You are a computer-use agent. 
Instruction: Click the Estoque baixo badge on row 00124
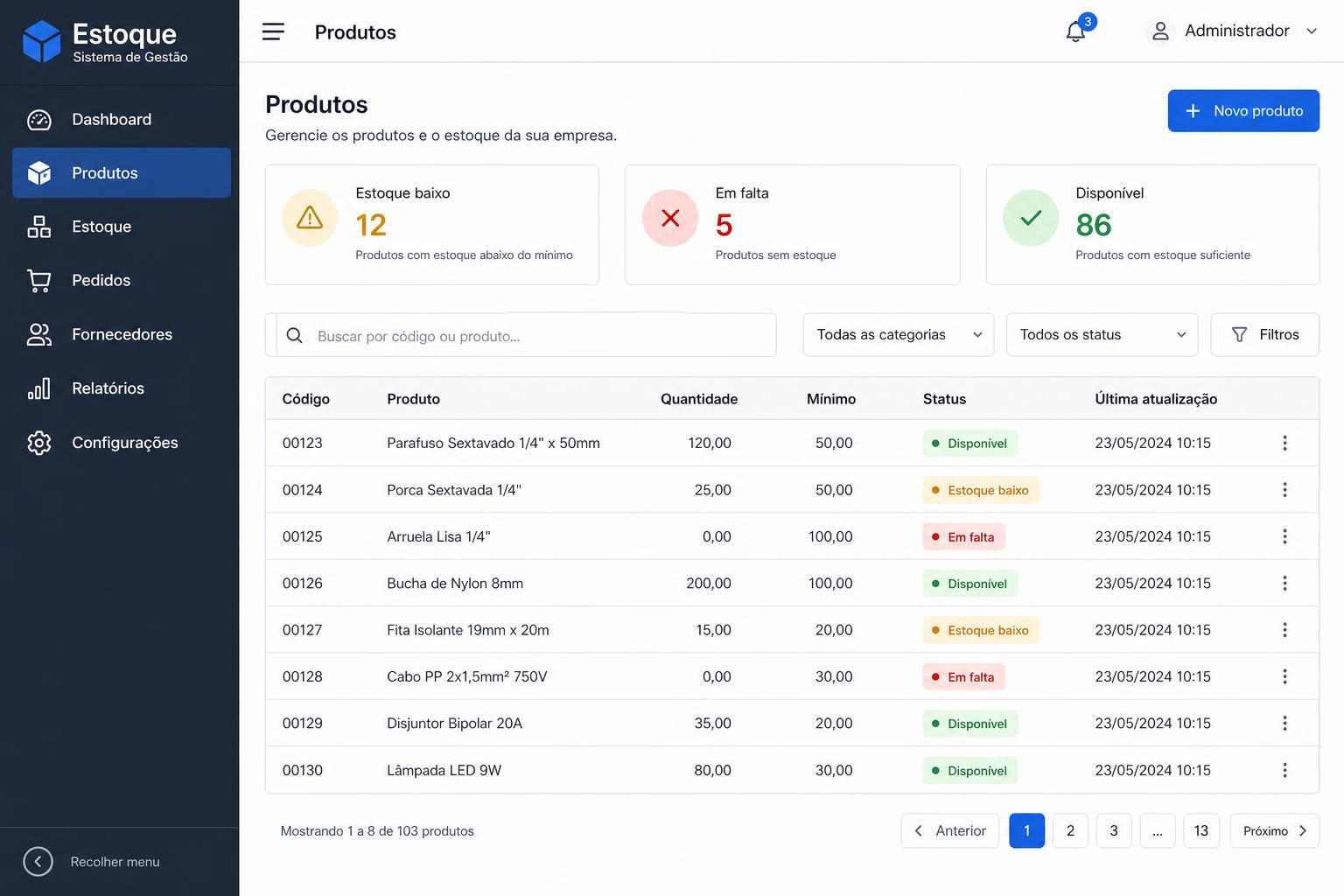(x=981, y=490)
